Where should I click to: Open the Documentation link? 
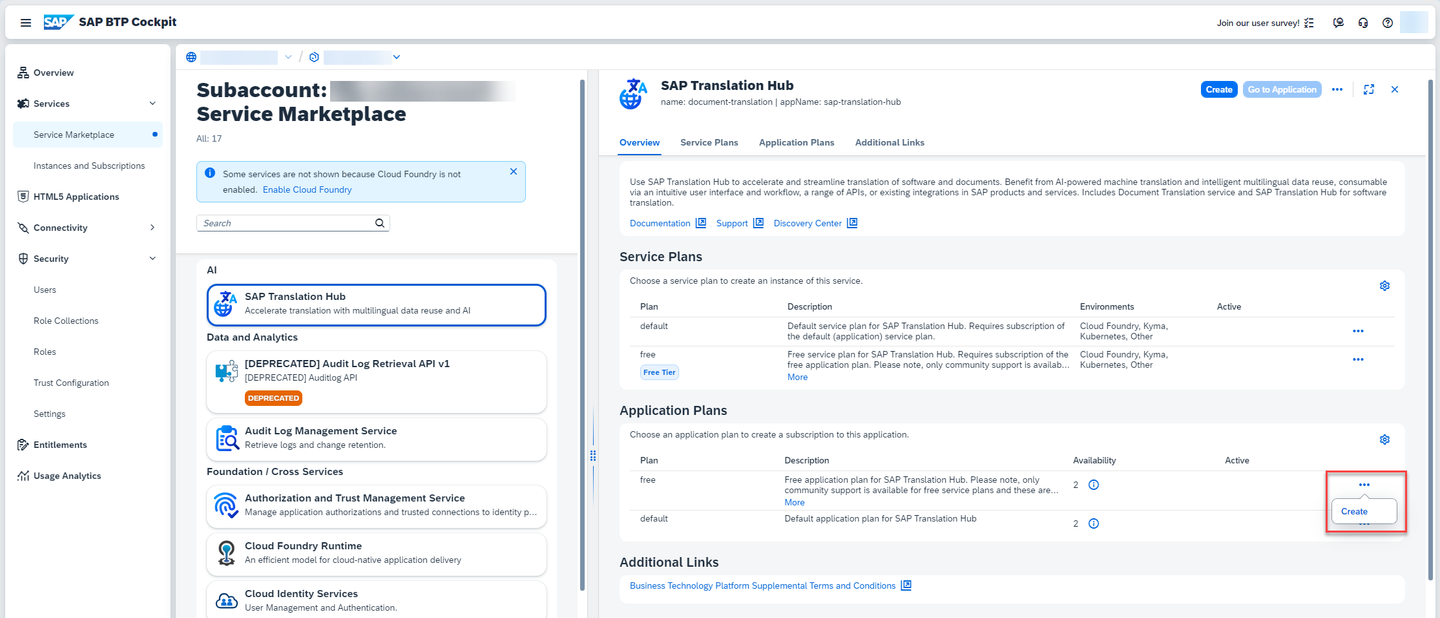point(660,223)
